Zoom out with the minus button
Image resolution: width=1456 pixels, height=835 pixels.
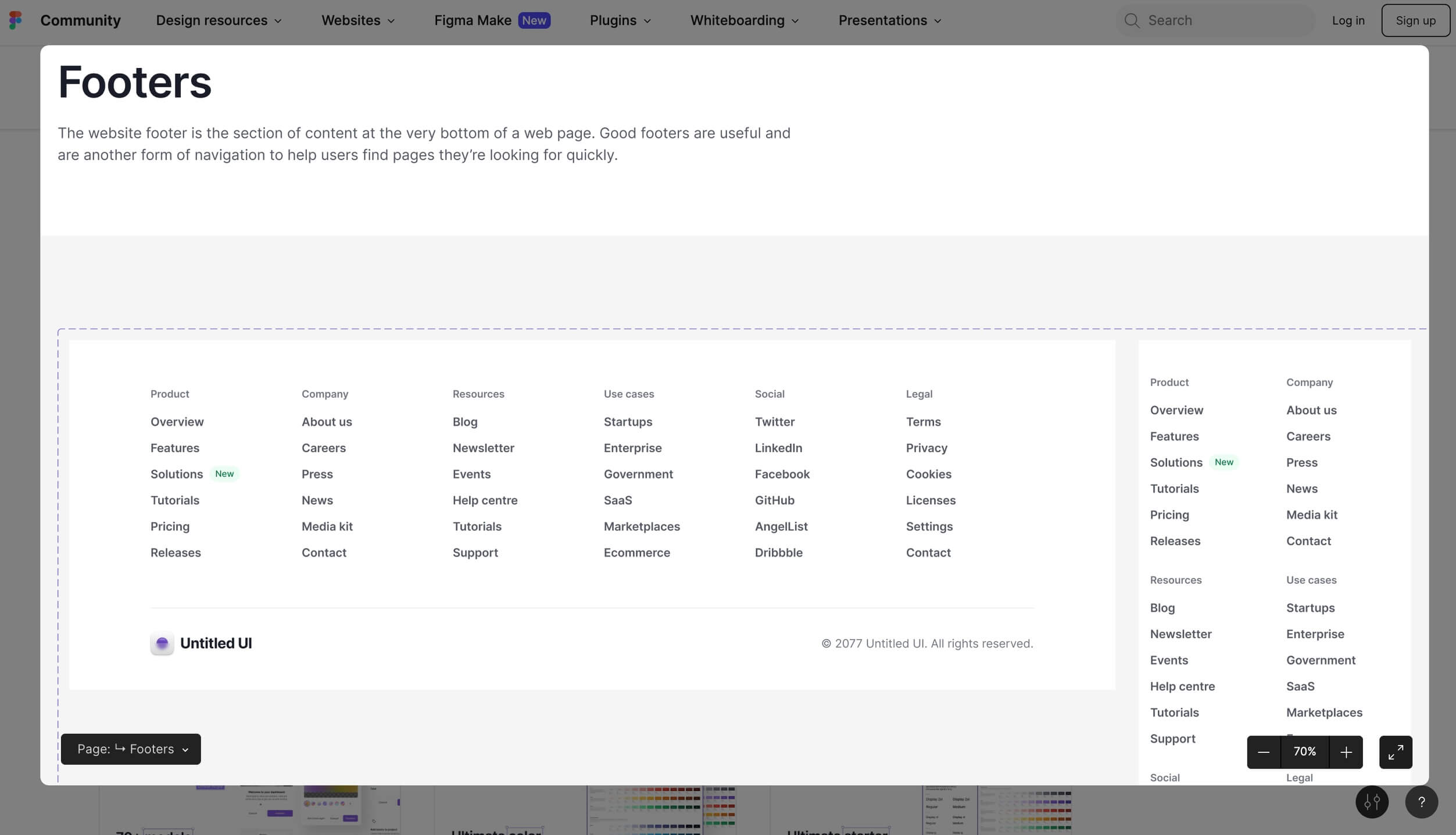point(1263,752)
